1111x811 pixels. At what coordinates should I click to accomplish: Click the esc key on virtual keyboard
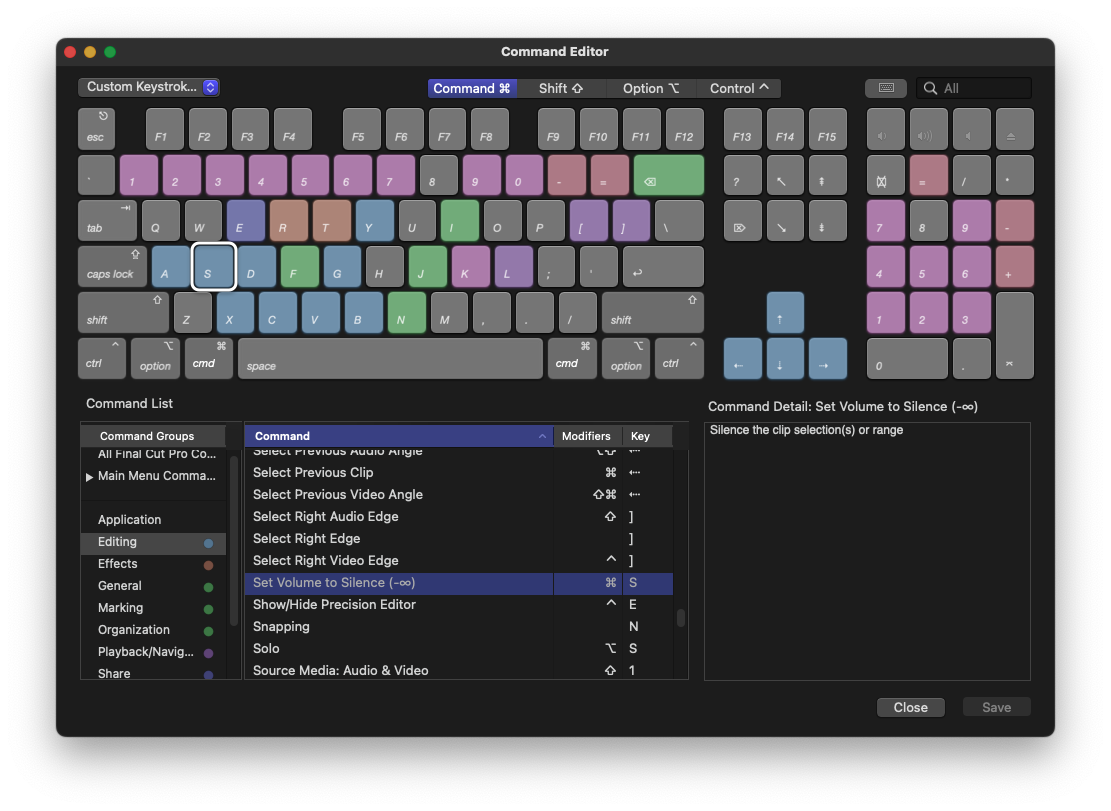(x=96, y=129)
